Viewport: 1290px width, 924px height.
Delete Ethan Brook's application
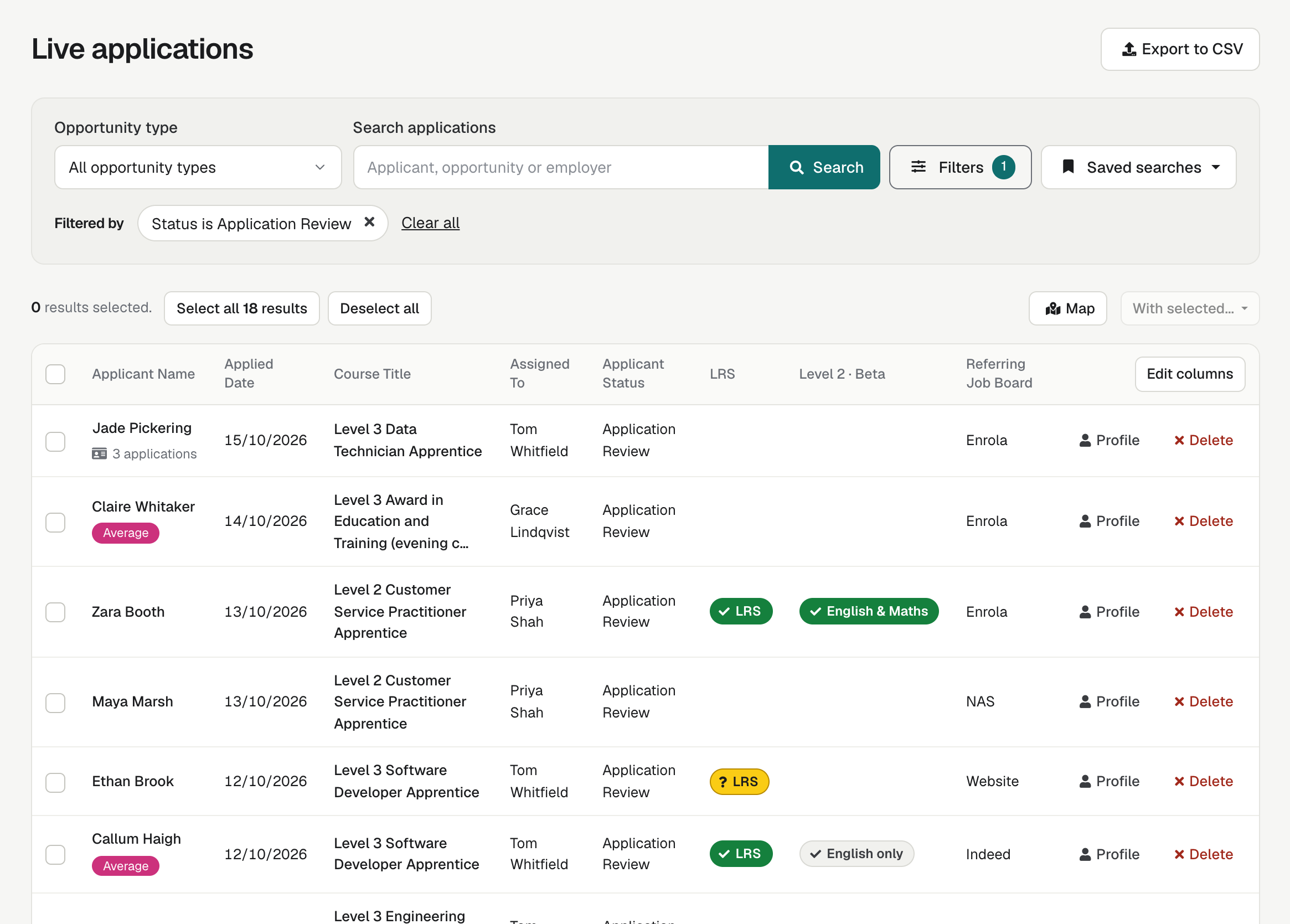coord(1203,781)
